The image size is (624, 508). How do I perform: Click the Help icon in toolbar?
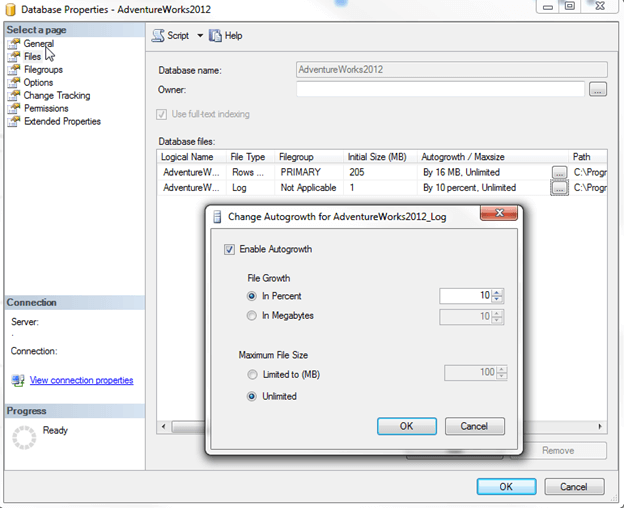click(x=215, y=36)
